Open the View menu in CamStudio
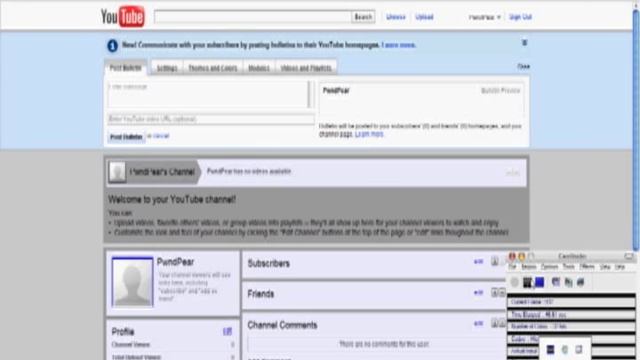640x360 pixels. [605, 267]
